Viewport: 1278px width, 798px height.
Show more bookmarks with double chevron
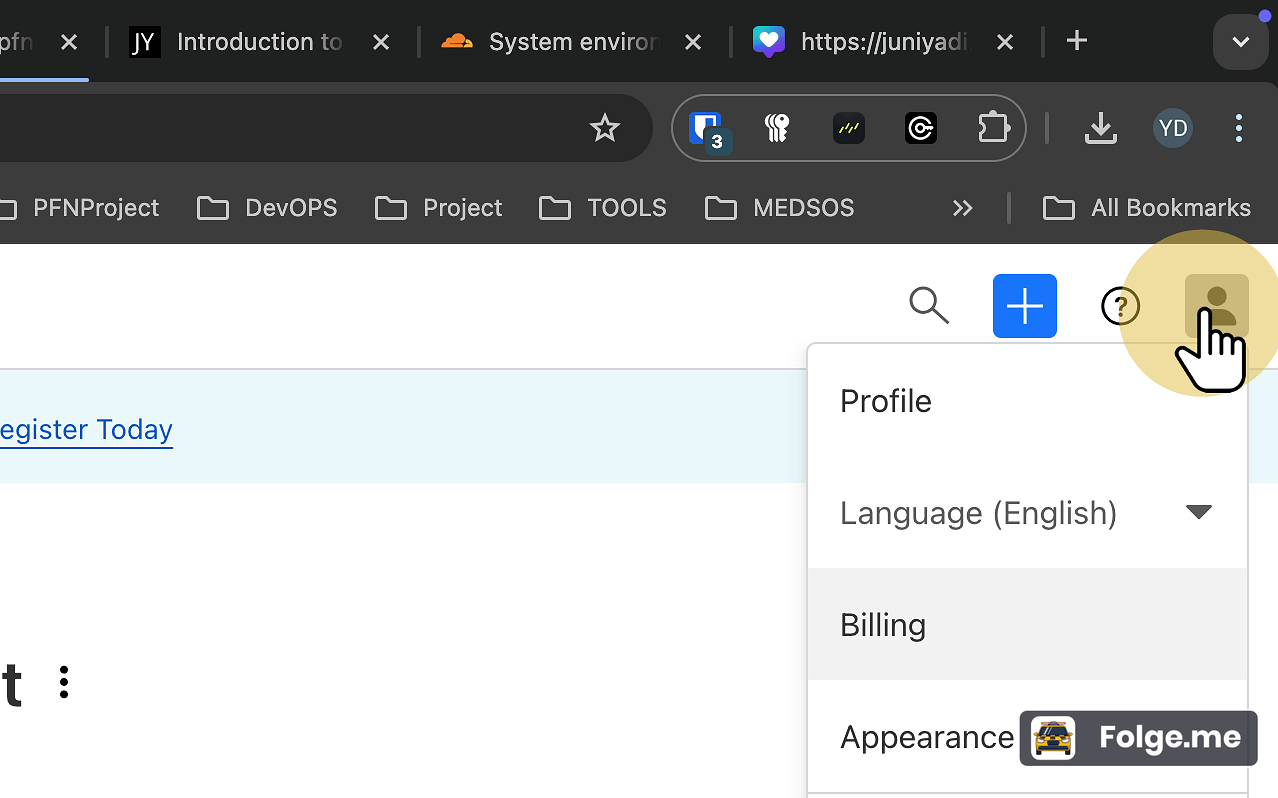click(962, 208)
